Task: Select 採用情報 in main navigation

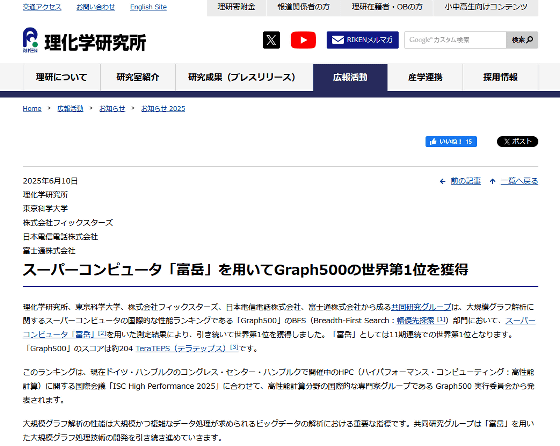Action: [x=500, y=77]
